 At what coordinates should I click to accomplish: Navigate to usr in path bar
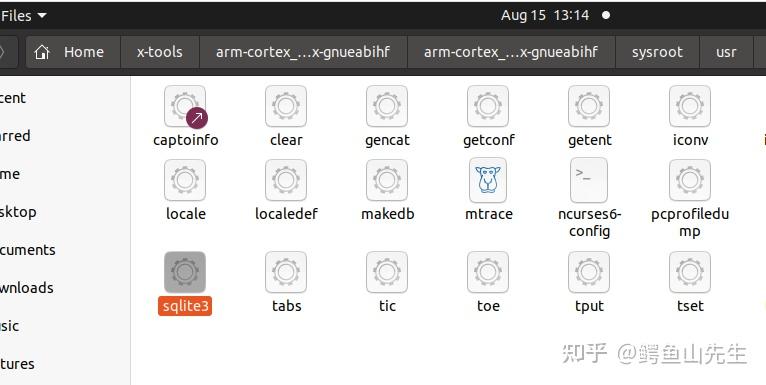pos(726,52)
